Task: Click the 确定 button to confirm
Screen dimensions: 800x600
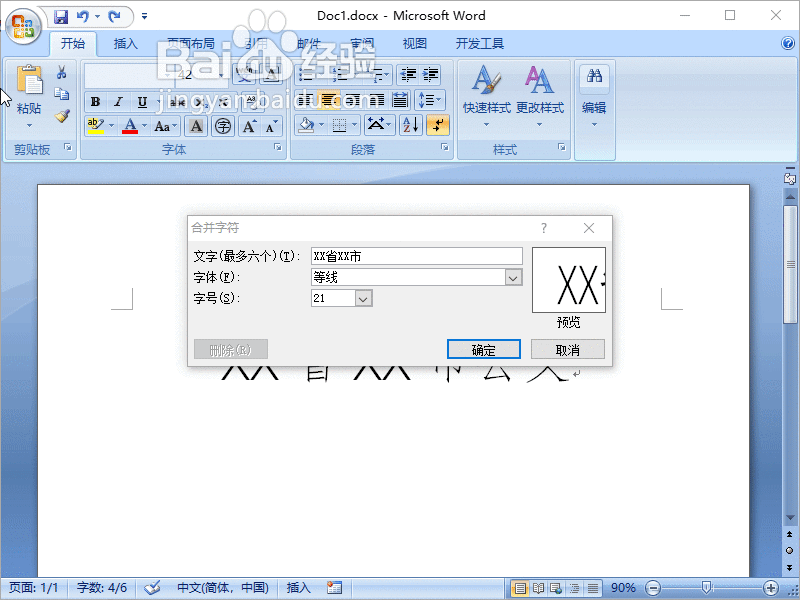Action: coord(483,349)
